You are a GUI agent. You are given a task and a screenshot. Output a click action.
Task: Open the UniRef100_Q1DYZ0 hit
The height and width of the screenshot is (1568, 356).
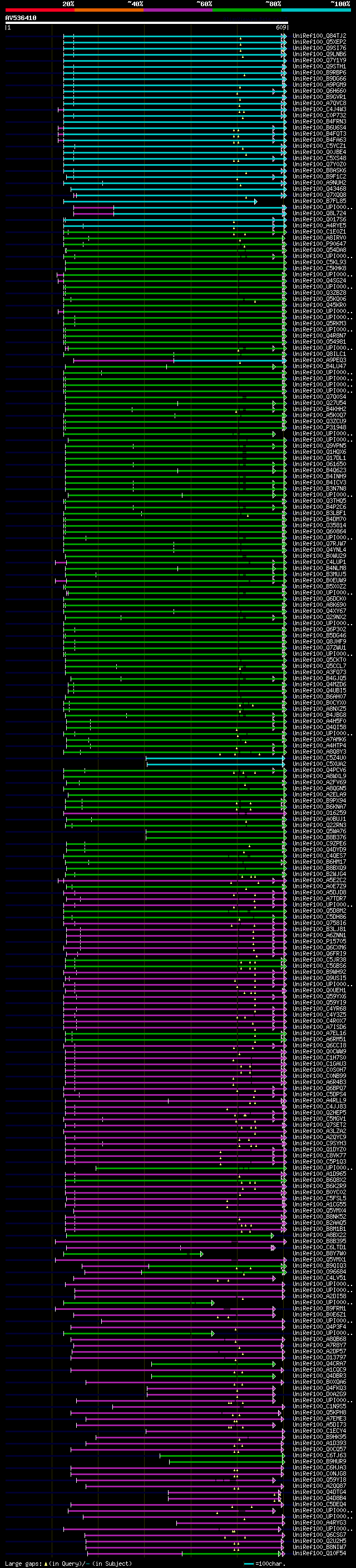point(319,1149)
